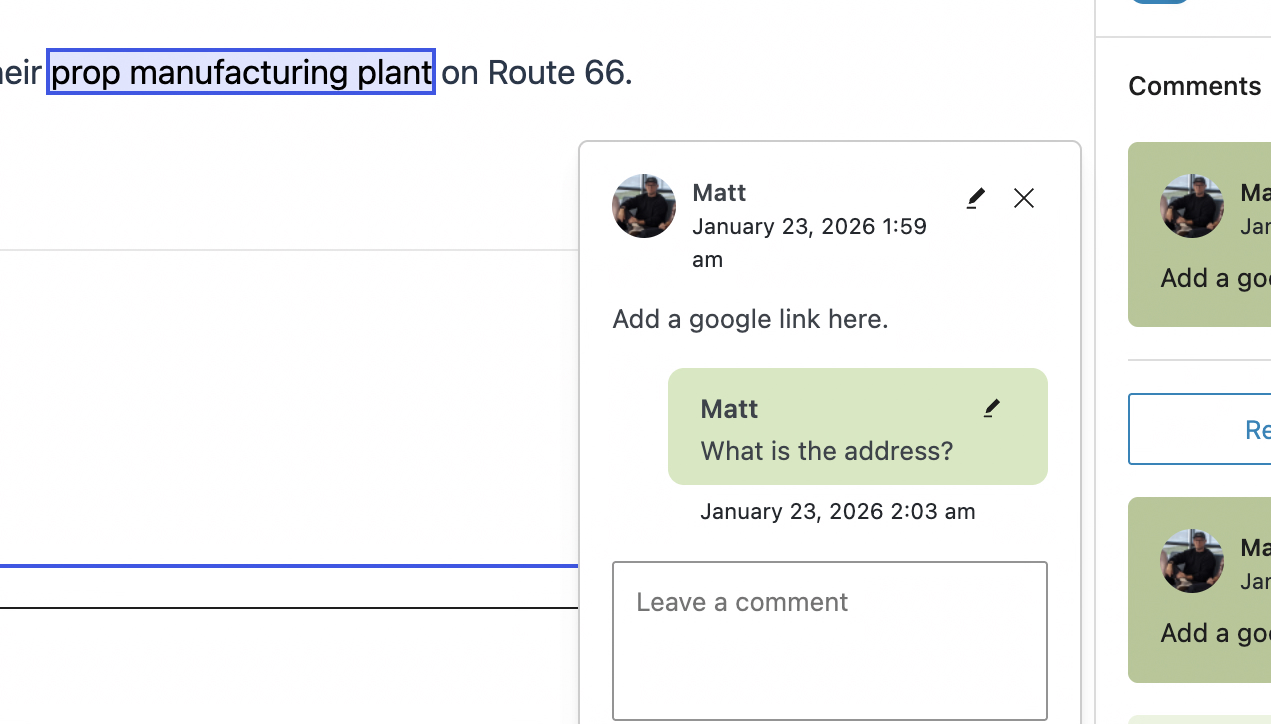Click "Matt" name inside the green reply bubble
Screen dimensions: 1271x724
729,409
